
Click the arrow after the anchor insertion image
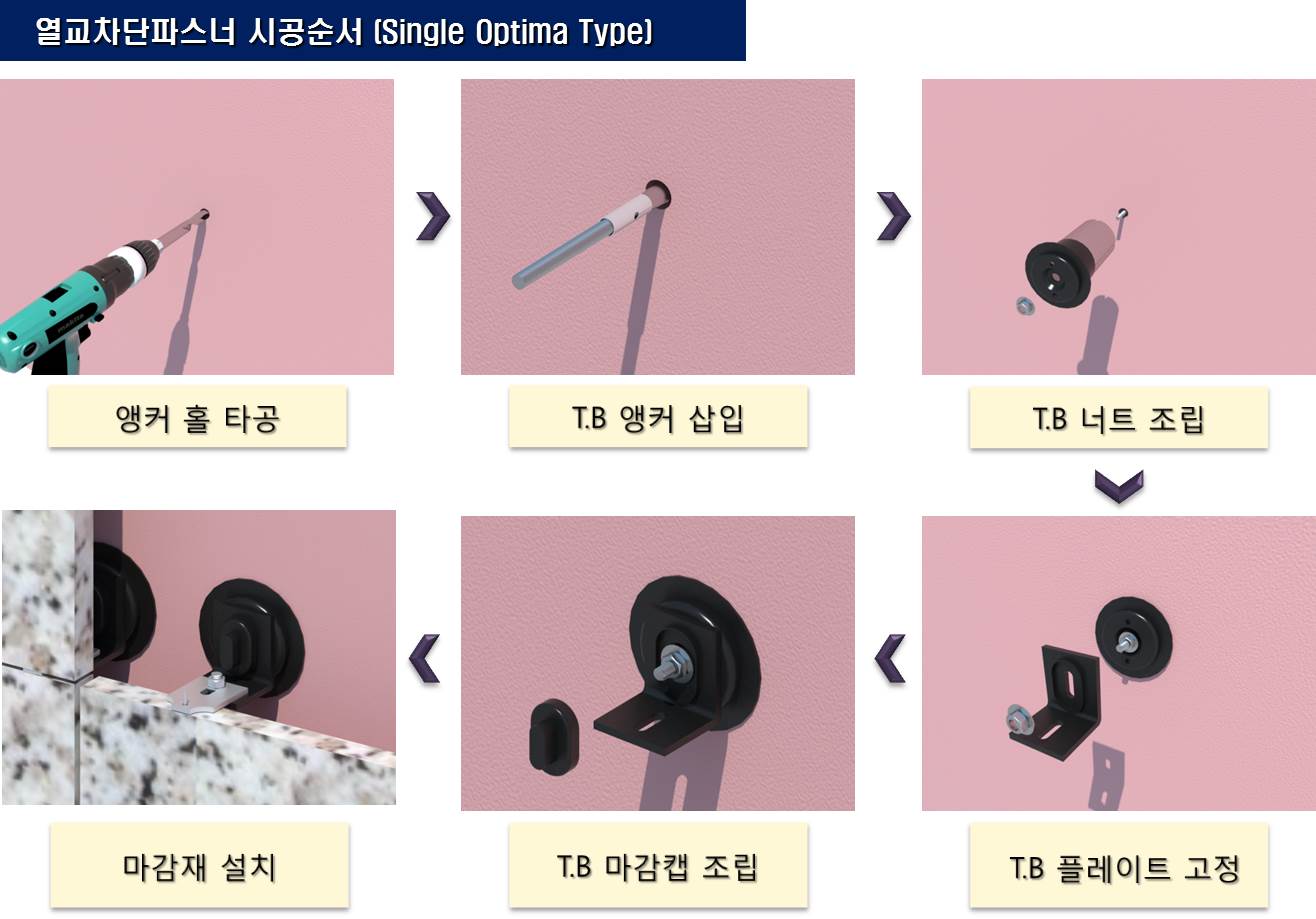coord(893,217)
